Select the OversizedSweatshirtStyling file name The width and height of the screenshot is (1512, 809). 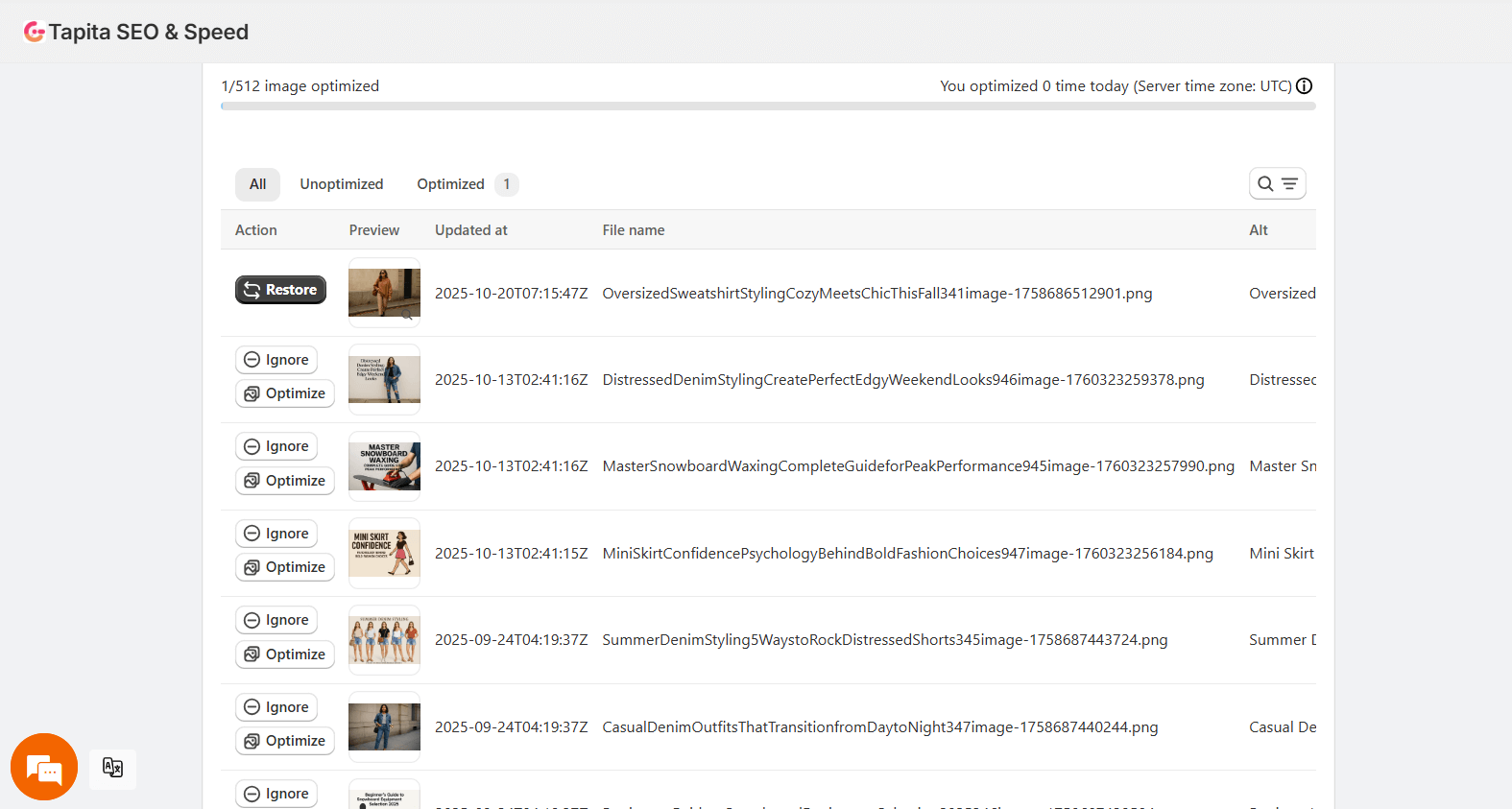[877, 294]
